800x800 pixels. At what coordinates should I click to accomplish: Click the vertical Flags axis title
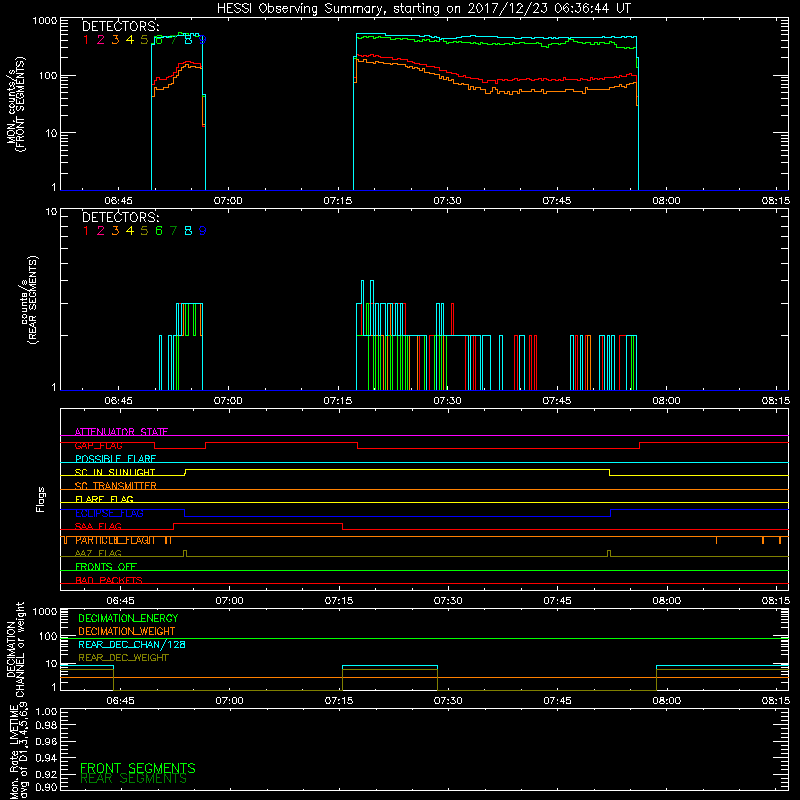pos(41,499)
